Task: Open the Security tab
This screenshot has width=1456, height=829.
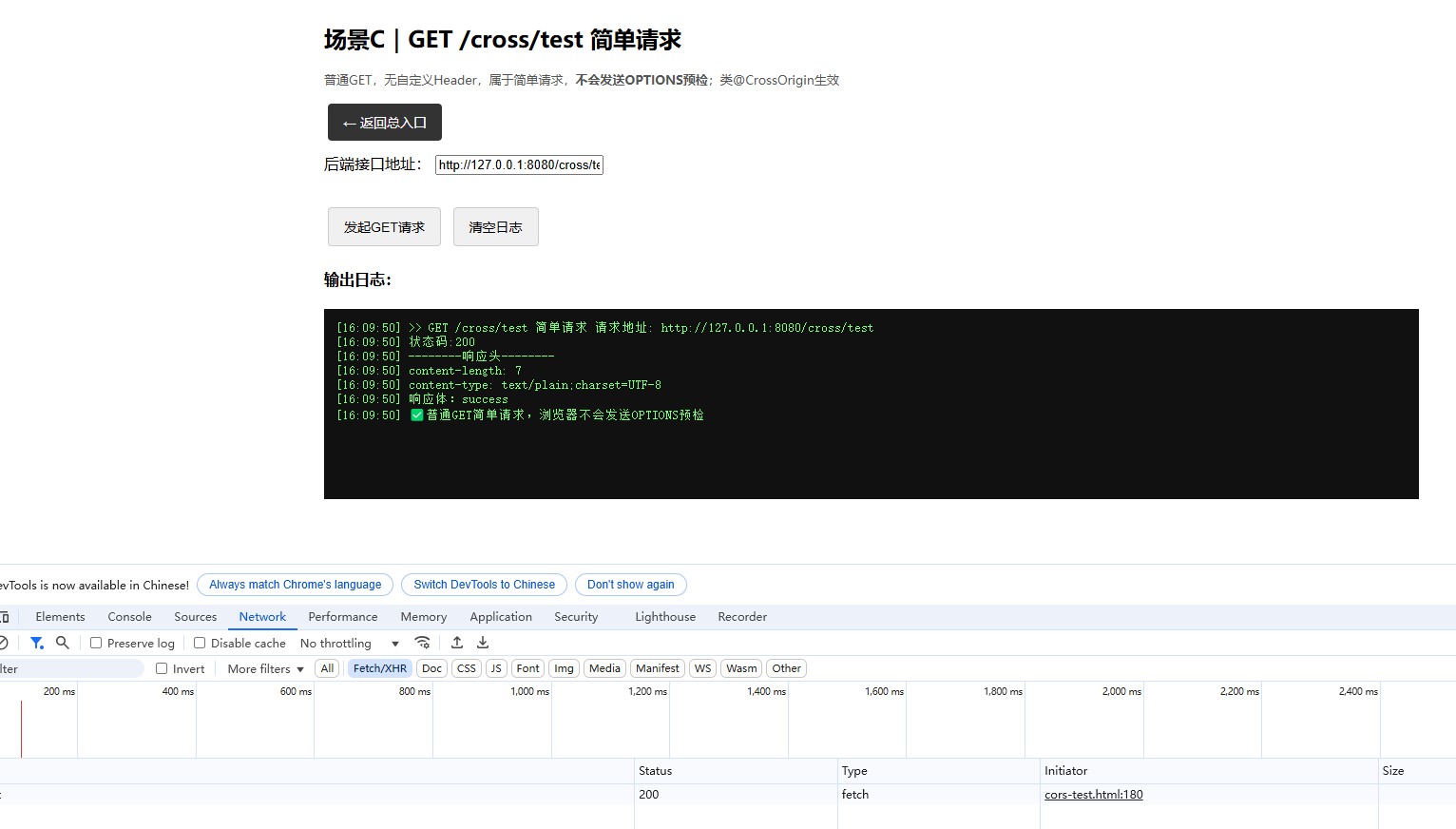Action: [576, 617]
